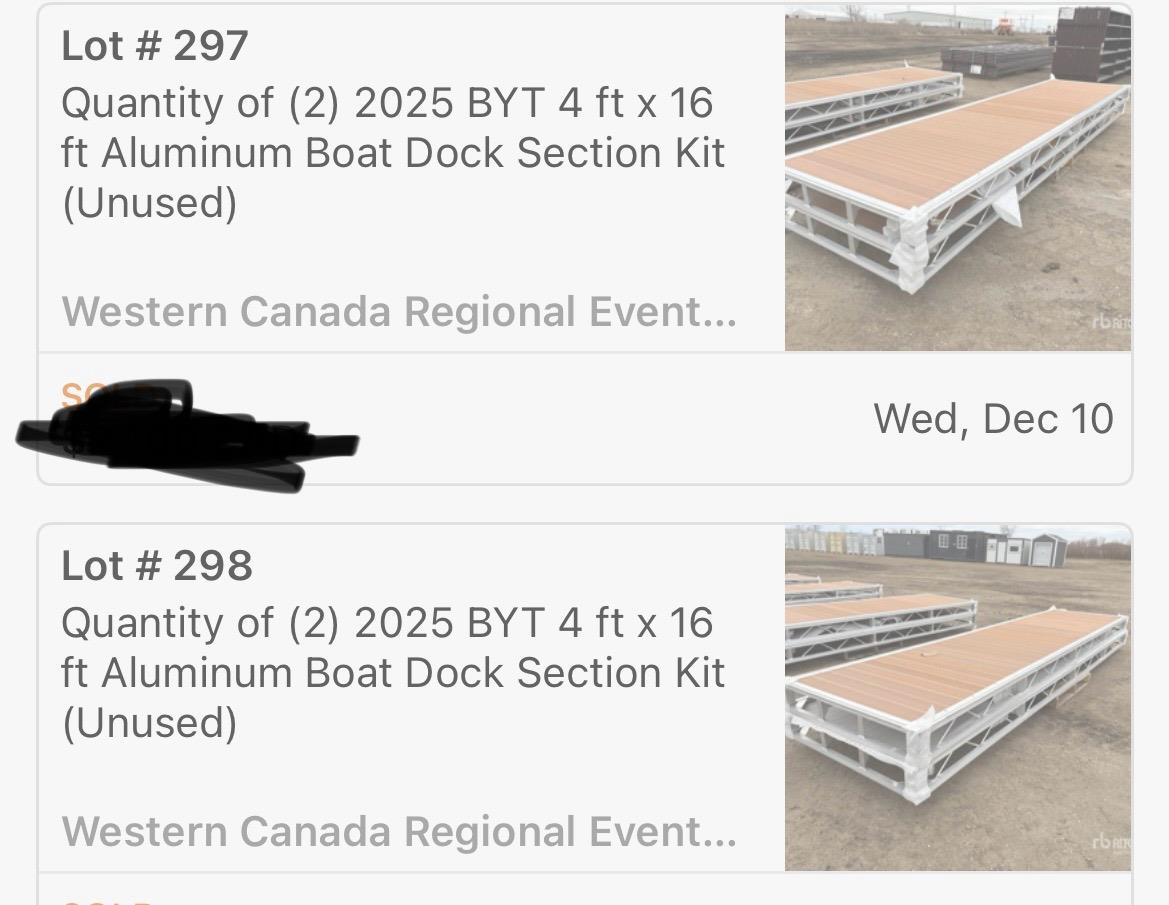Viewport: 1169px width, 905px height.
Task: Click the Lot 297 dock thumbnail photo
Action: (957, 178)
